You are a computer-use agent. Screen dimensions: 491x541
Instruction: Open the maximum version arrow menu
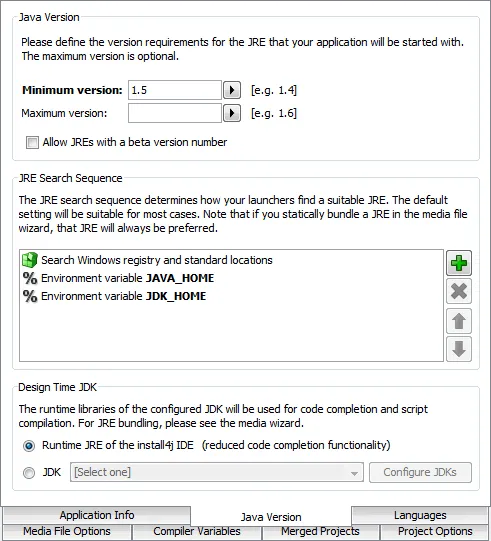(232, 113)
